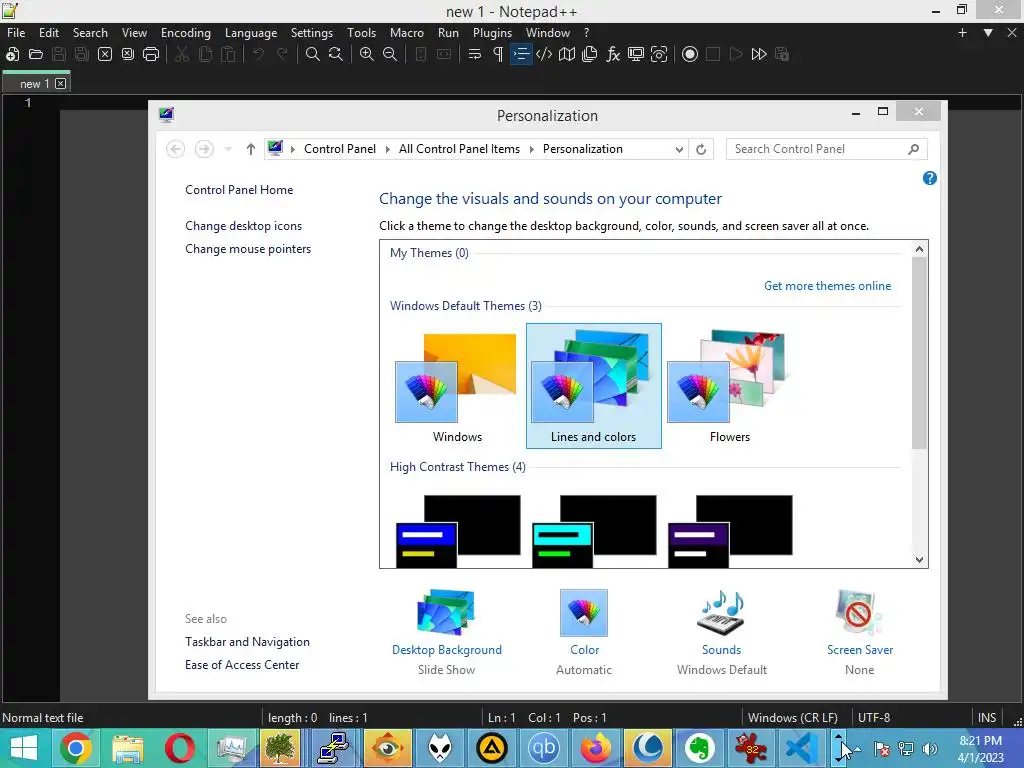
Task: Click theme list scrollbar down arrow
Action: tap(920, 560)
